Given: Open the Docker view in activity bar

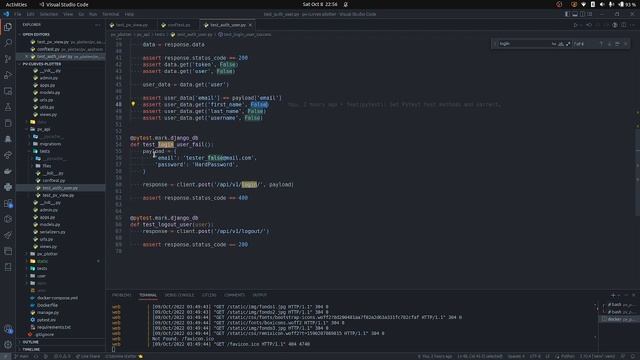Looking at the screenshot, I should (x=8, y=171).
